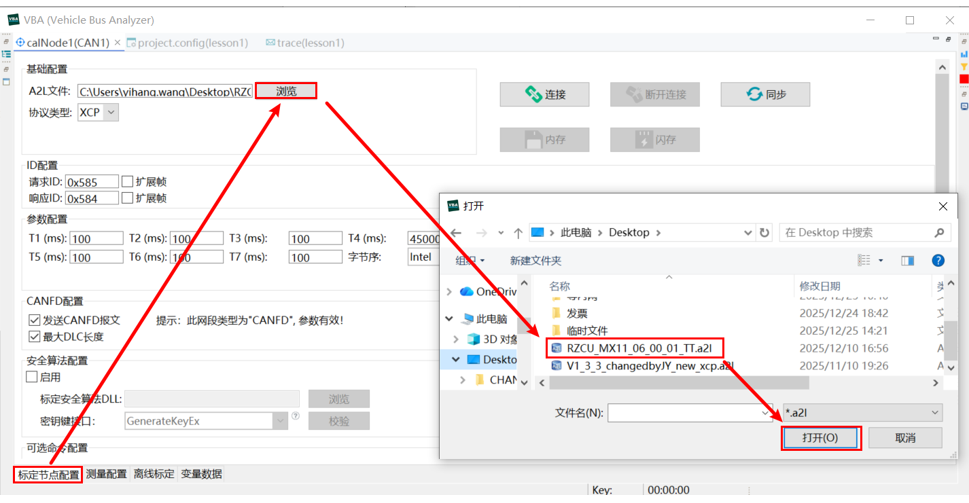This screenshot has height=503, width=969.
Task: Select the 测量配置 bottom tab
Action: (106, 474)
